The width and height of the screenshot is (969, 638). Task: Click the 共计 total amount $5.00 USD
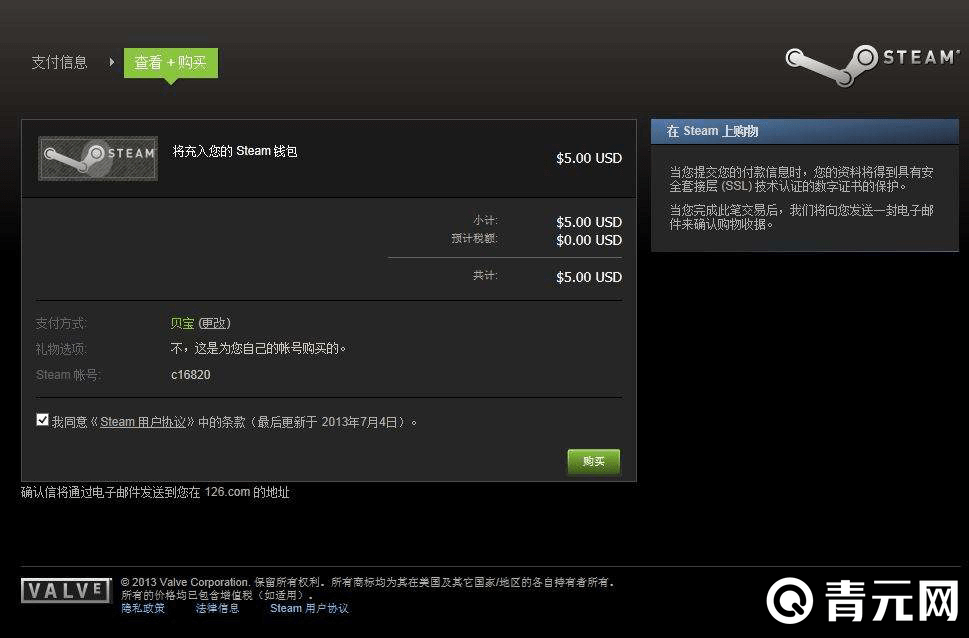click(x=589, y=277)
